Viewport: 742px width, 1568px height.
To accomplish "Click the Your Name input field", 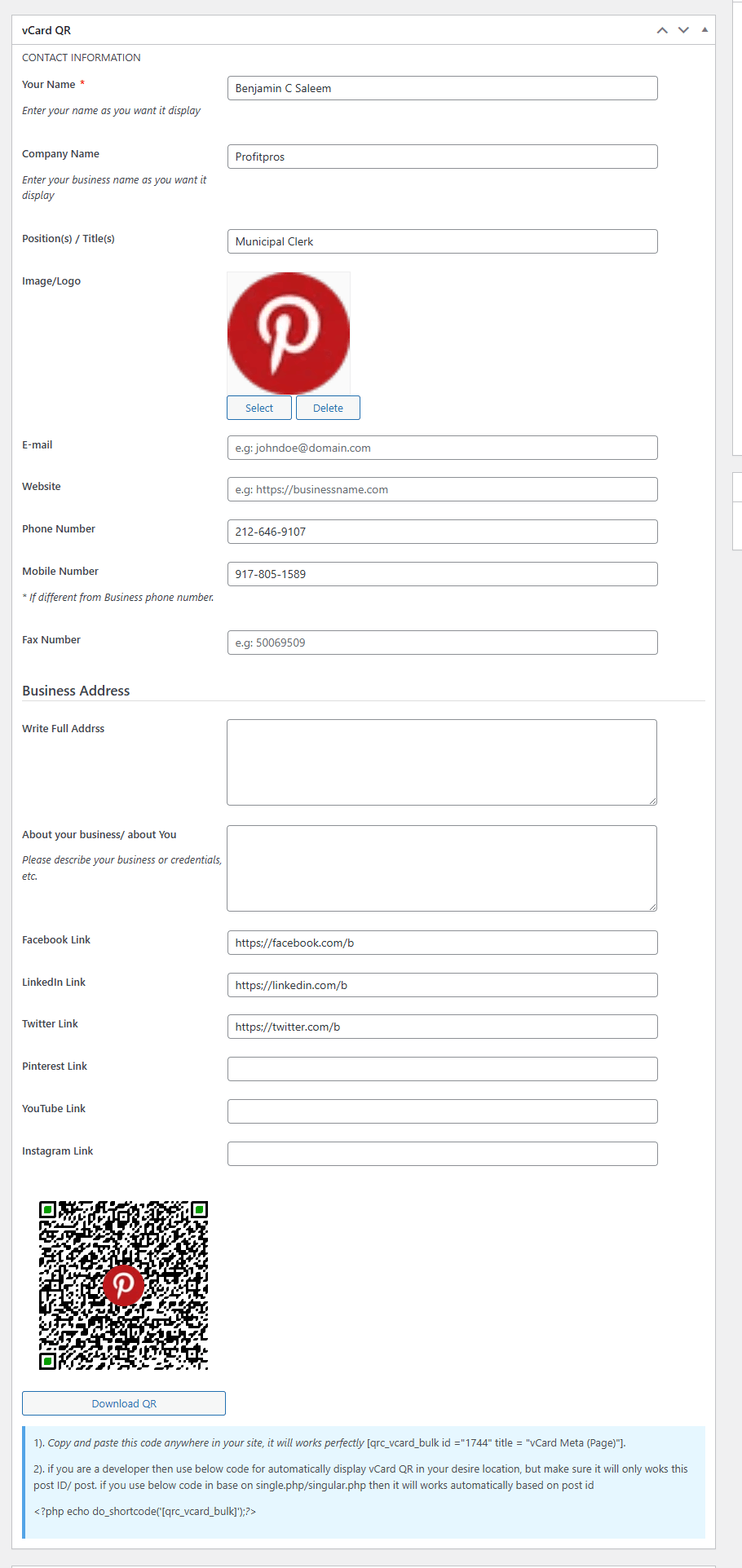I will pos(442,88).
